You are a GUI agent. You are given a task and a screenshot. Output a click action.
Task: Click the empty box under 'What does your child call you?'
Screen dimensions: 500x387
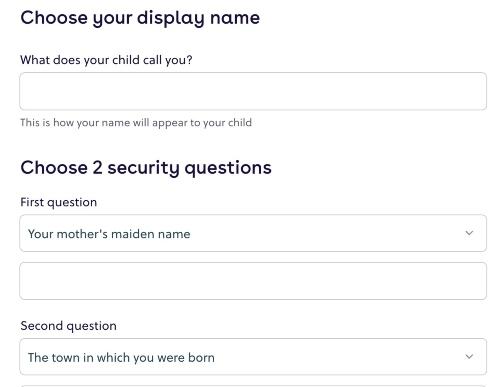pyautogui.click(x=253, y=91)
